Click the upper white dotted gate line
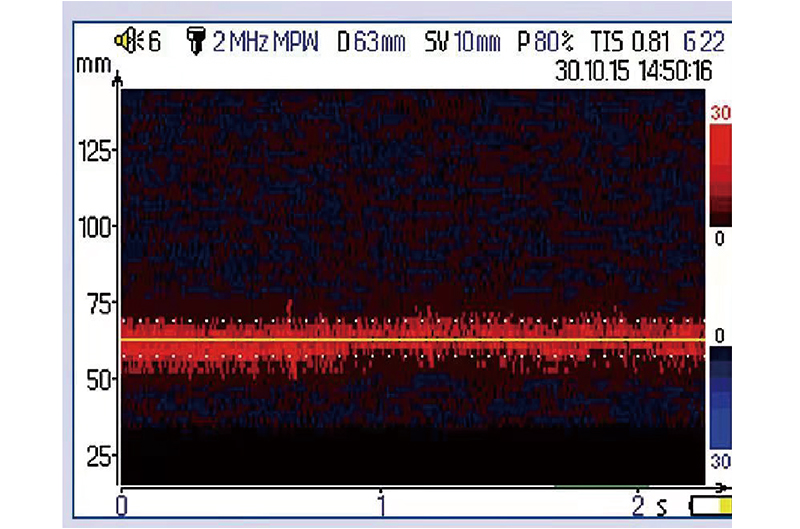The image size is (800, 529). click(412, 321)
